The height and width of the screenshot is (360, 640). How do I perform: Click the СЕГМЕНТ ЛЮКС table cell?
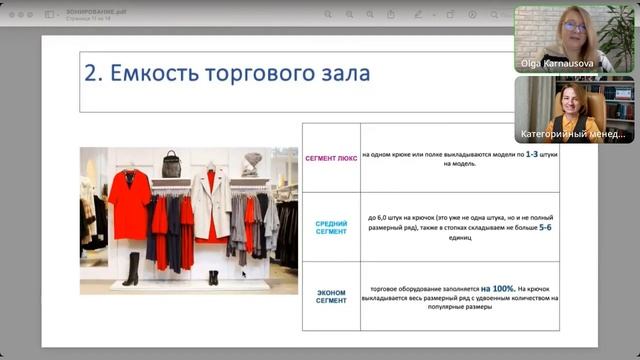click(331, 158)
